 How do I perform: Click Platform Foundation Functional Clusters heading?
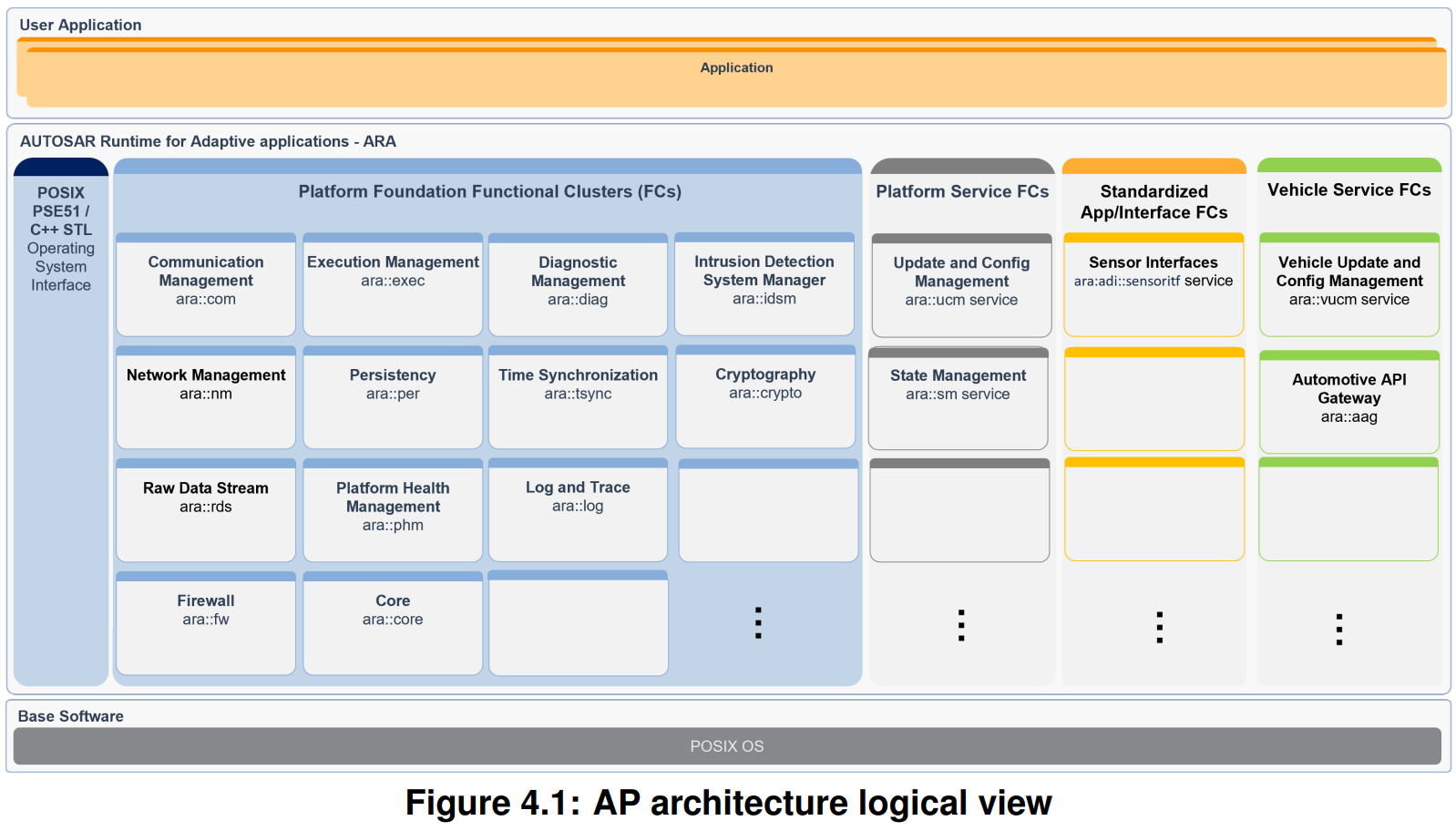490,191
